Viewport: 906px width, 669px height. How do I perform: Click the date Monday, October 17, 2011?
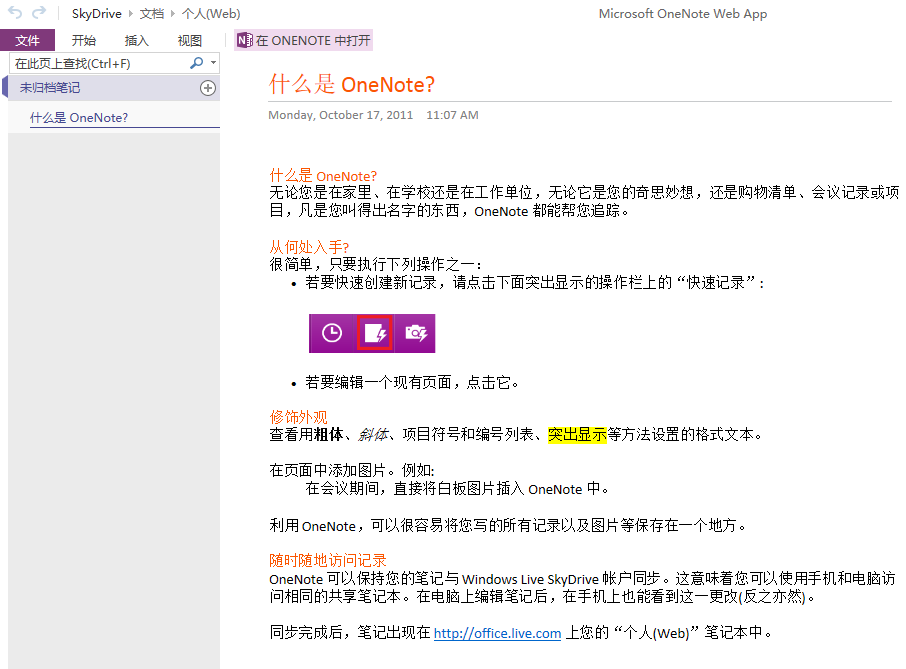tap(340, 115)
